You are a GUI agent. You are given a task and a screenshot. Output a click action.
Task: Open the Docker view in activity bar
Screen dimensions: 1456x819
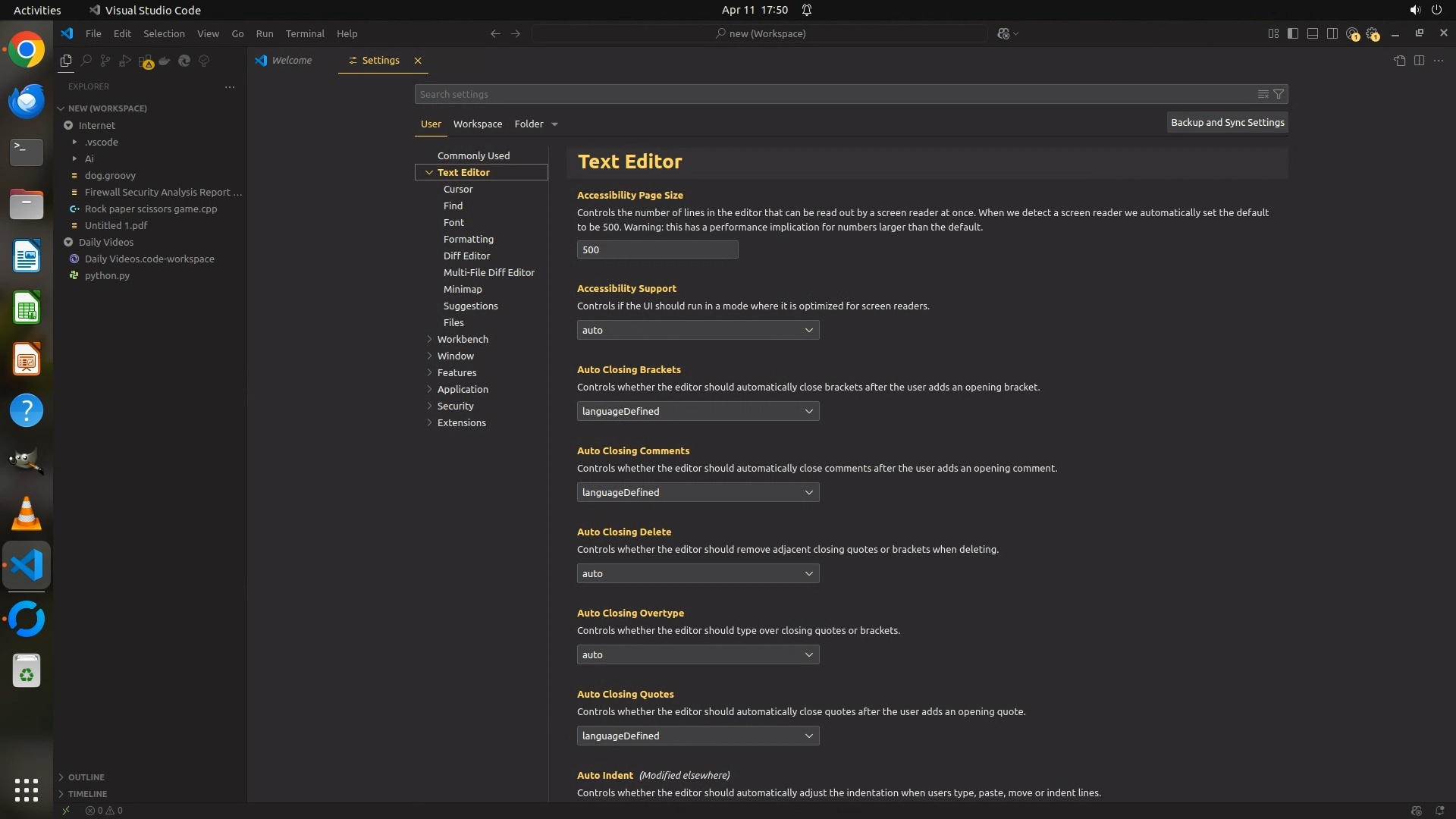point(165,61)
